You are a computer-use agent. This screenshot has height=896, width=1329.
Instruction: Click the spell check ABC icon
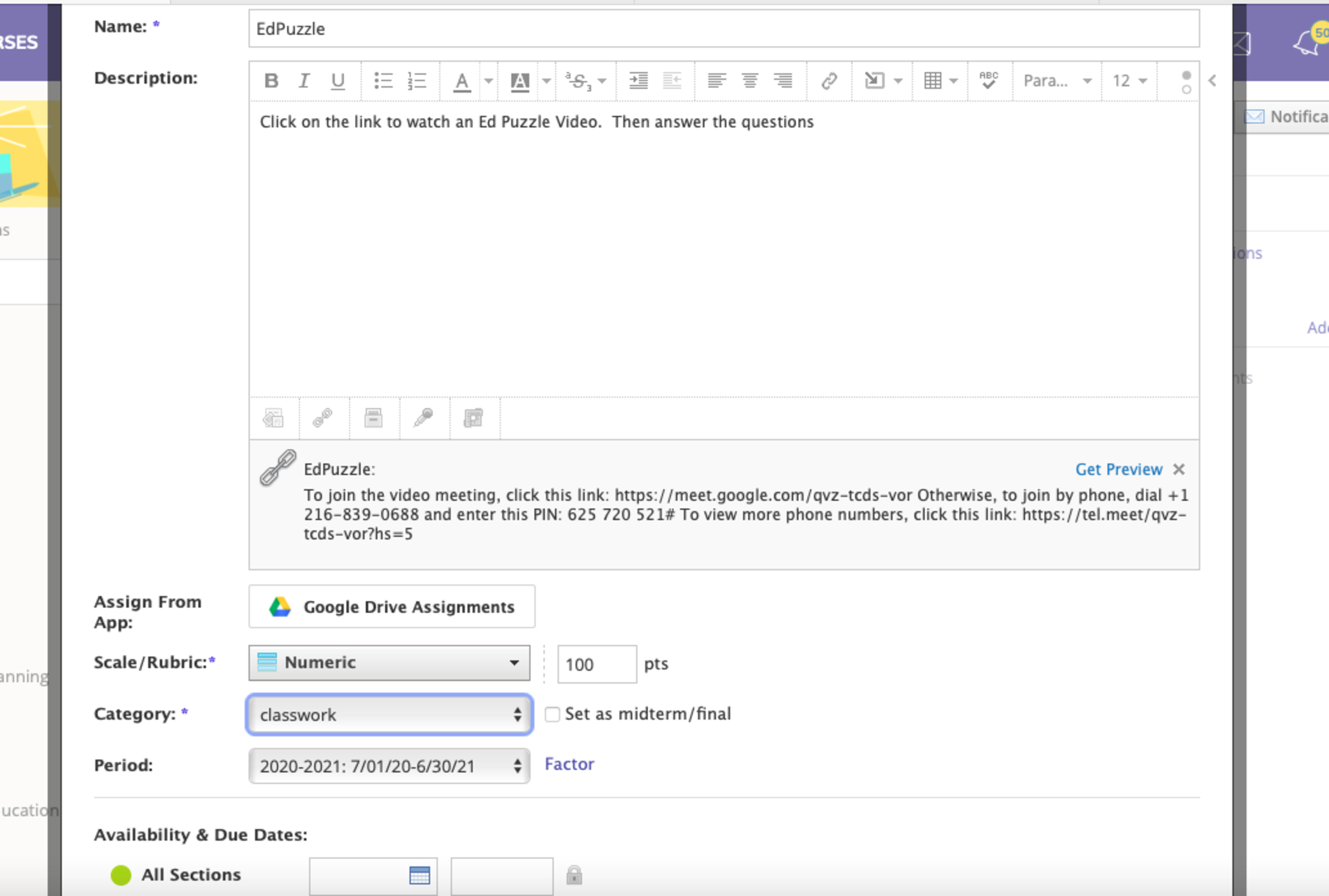tap(988, 81)
